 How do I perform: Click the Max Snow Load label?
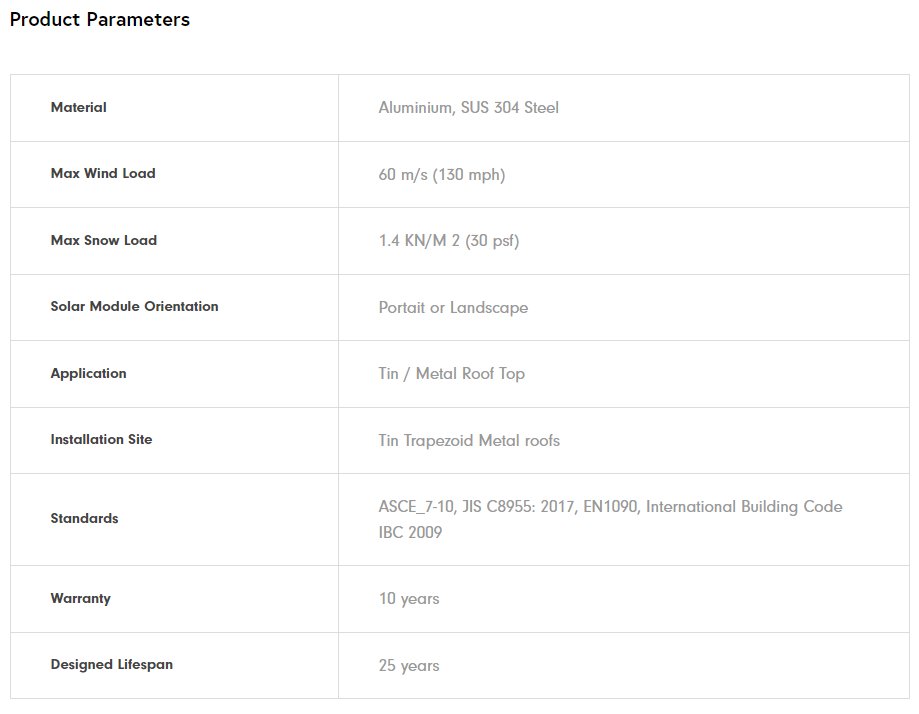click(x=104, y=240)
